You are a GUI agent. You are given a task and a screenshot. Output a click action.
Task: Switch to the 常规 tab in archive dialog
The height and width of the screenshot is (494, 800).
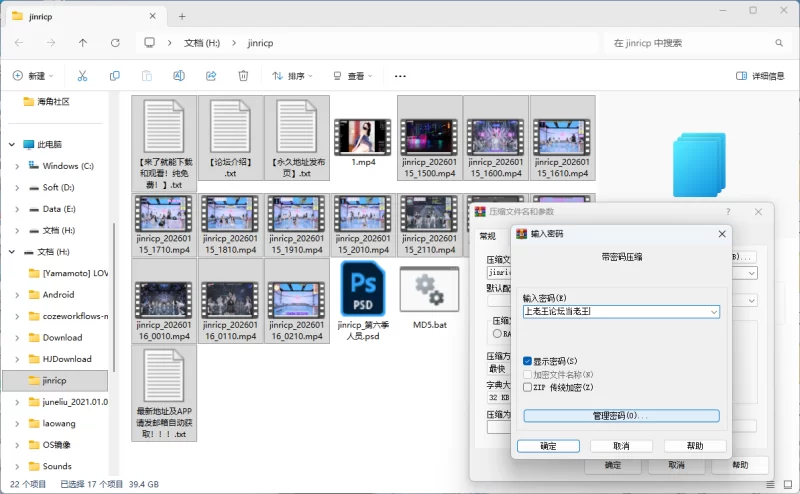487,236
